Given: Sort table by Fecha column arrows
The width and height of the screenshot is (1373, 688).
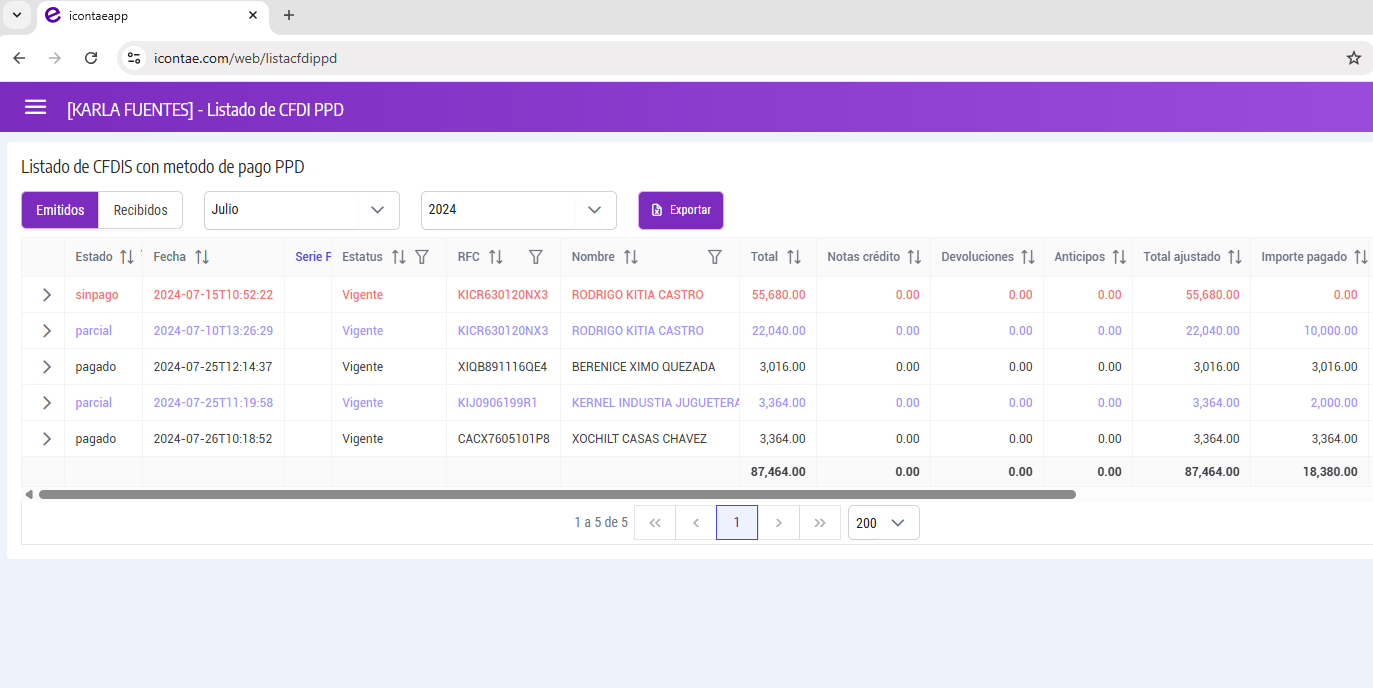Looking at the screenshot, I should click(202, 257).
